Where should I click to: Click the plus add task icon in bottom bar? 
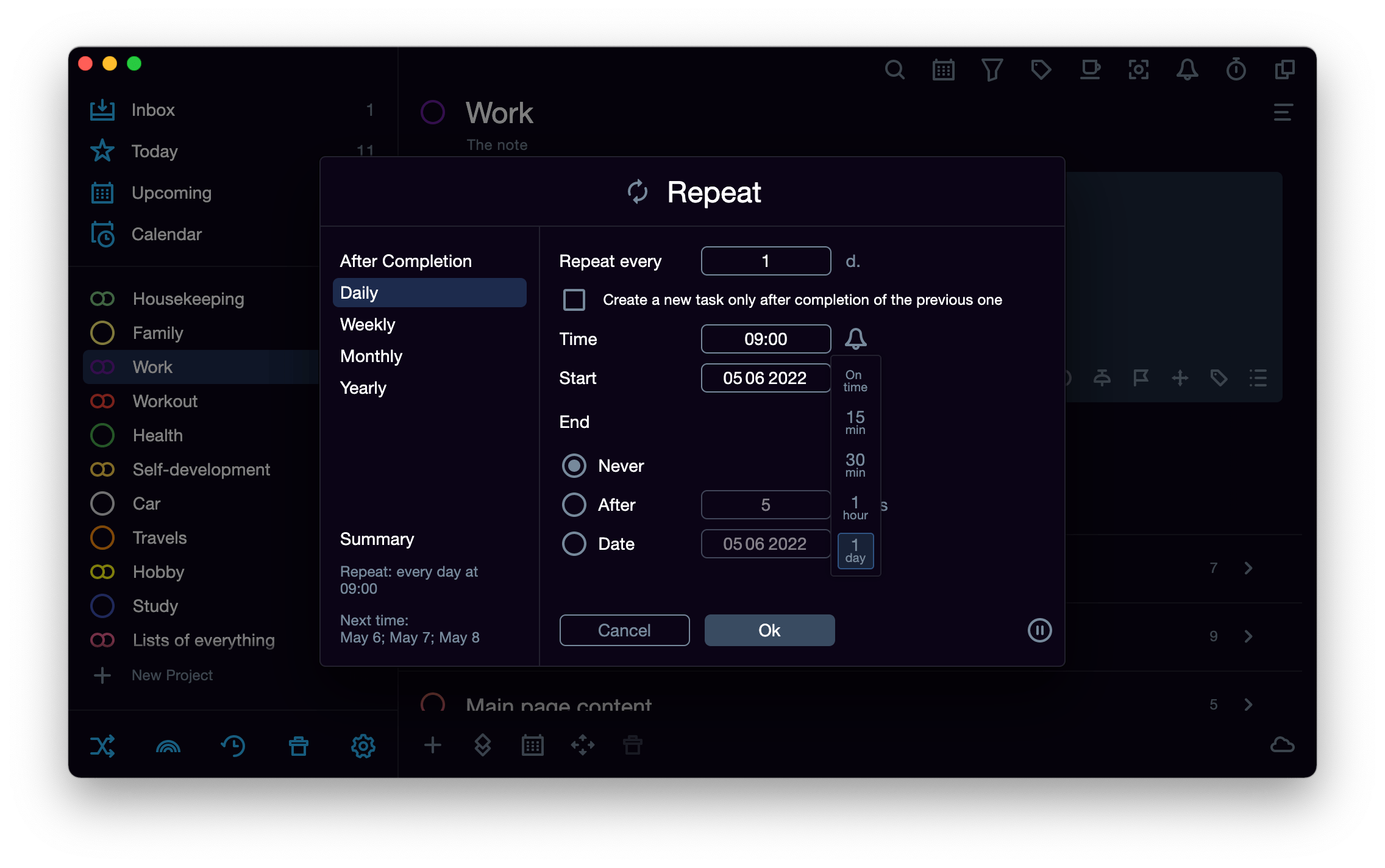pos(432,745)
